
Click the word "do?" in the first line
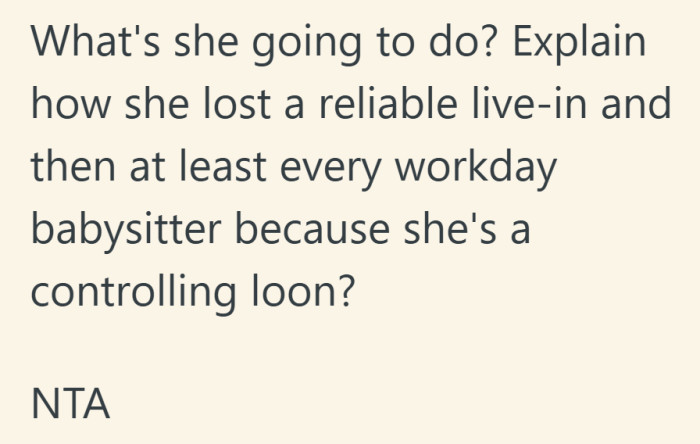point(462,41)
